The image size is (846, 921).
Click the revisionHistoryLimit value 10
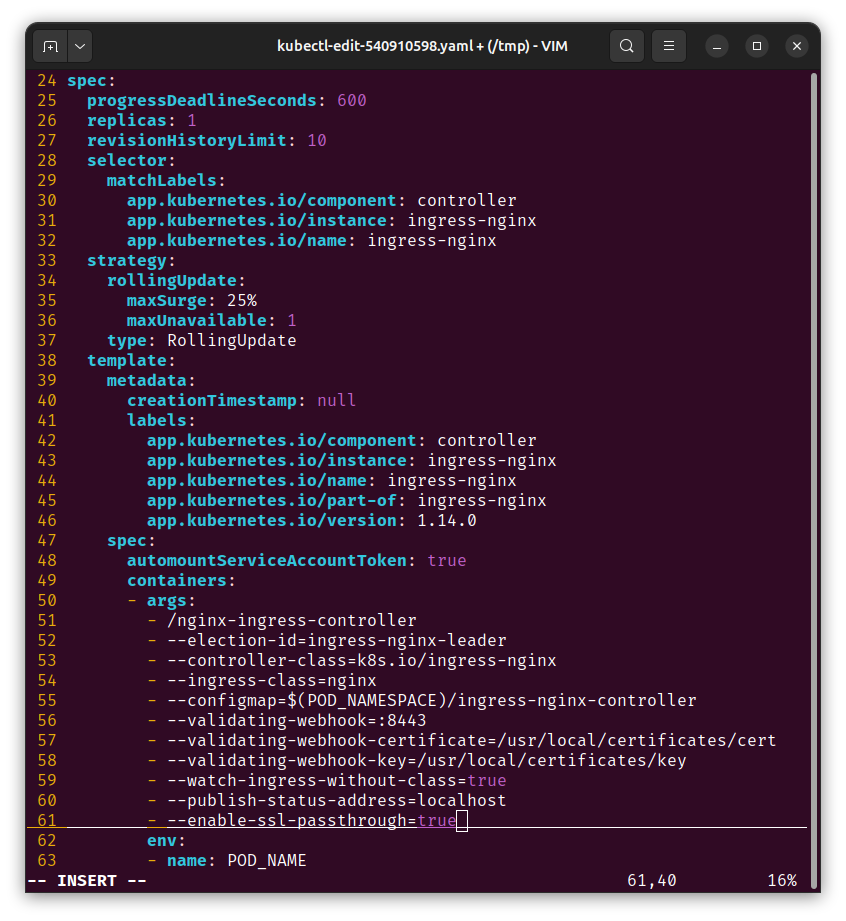click(x=317, y=140)
